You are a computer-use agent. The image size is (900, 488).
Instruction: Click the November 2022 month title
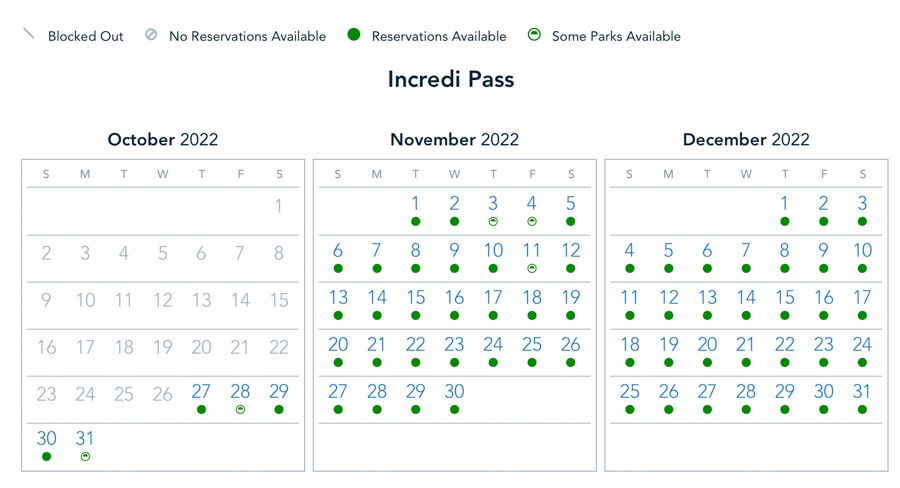click(x=454, y=140)
